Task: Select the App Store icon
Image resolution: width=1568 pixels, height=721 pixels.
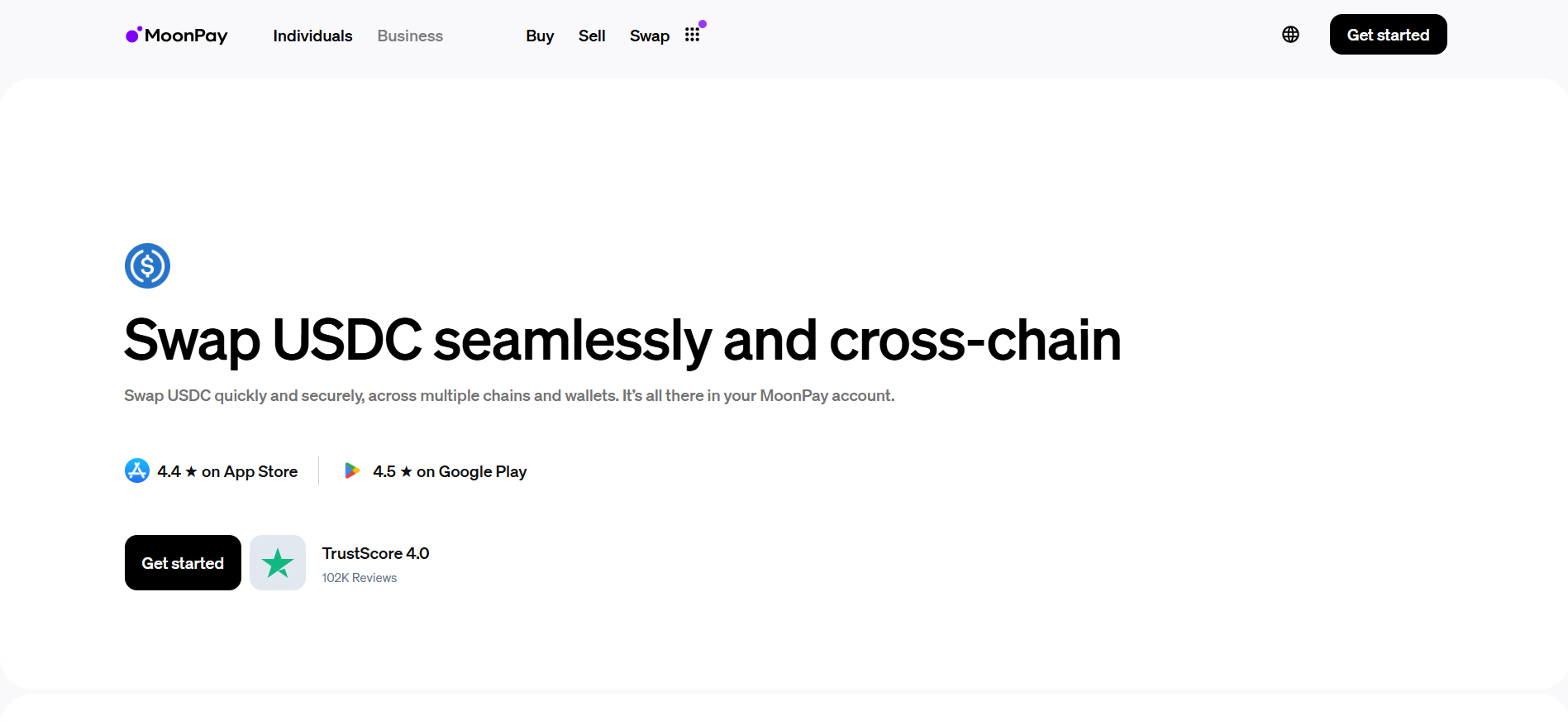Action: coord(136,470)
